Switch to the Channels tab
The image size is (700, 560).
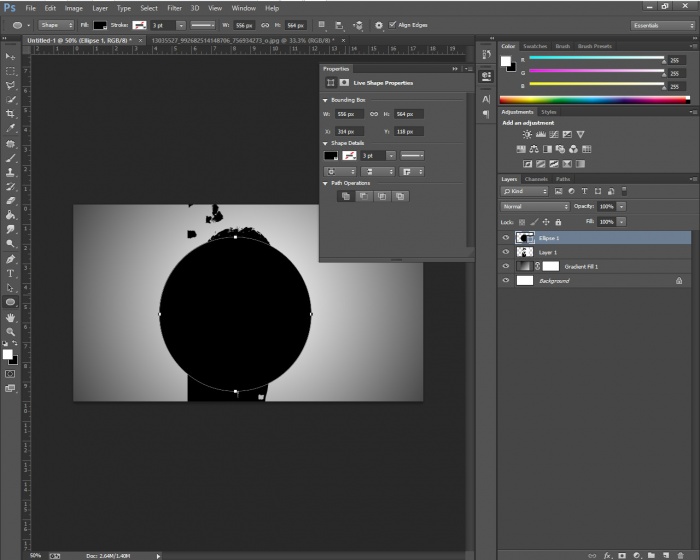538,179
